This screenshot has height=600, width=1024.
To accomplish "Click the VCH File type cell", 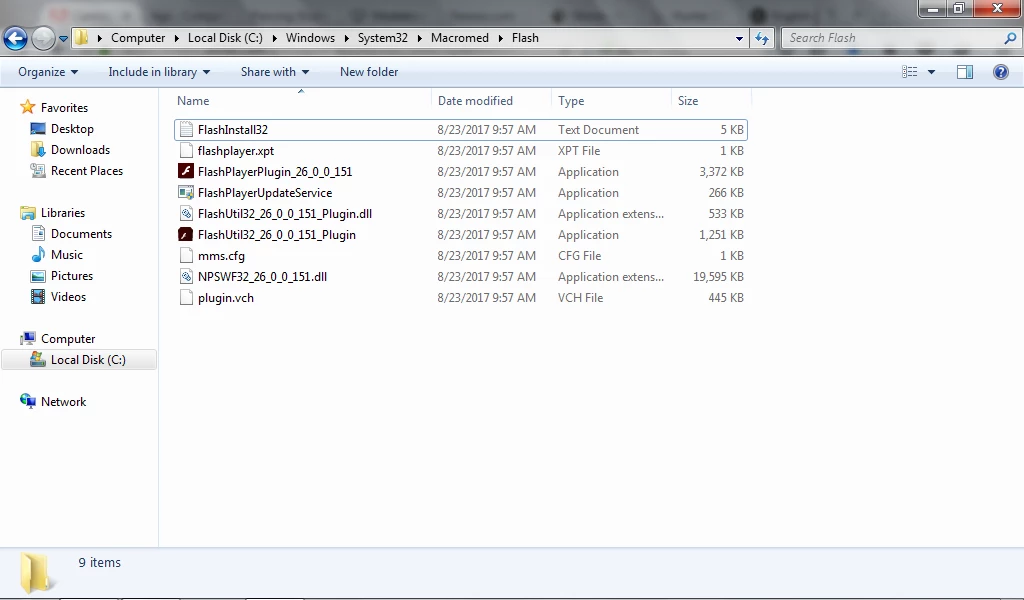I will [x=580, y=298].
